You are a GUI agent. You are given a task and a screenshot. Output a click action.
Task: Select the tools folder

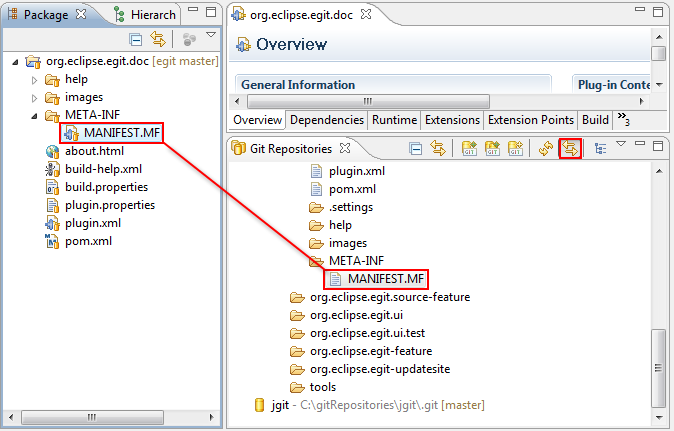pos(323,388)
